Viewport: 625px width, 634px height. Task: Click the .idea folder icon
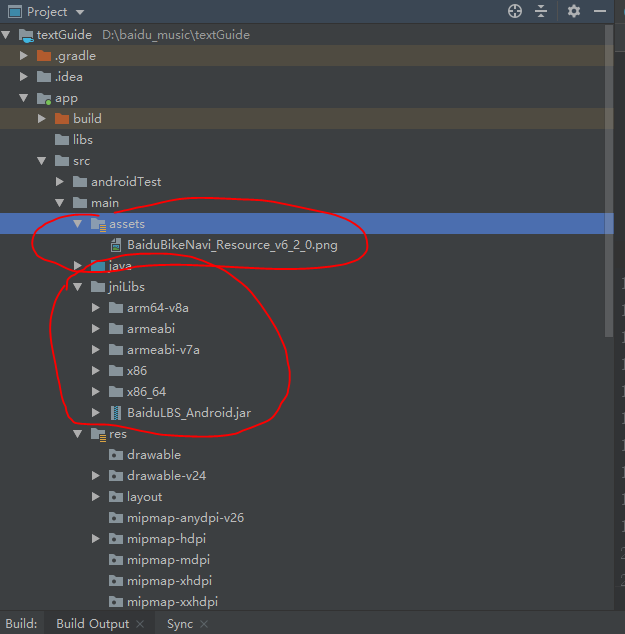[x=44, y=77]
